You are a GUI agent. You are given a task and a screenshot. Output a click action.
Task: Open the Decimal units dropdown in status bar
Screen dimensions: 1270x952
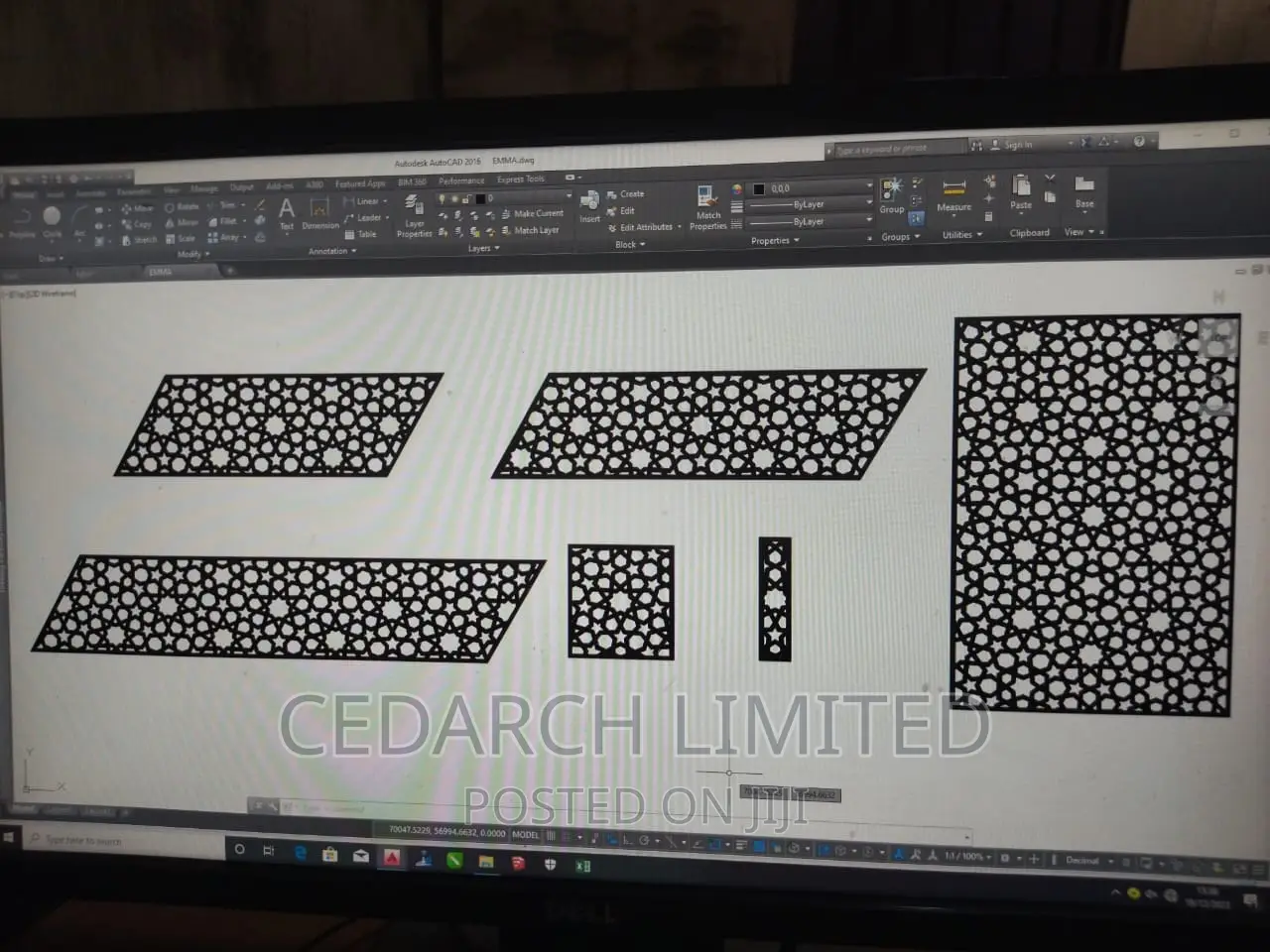1088,860
